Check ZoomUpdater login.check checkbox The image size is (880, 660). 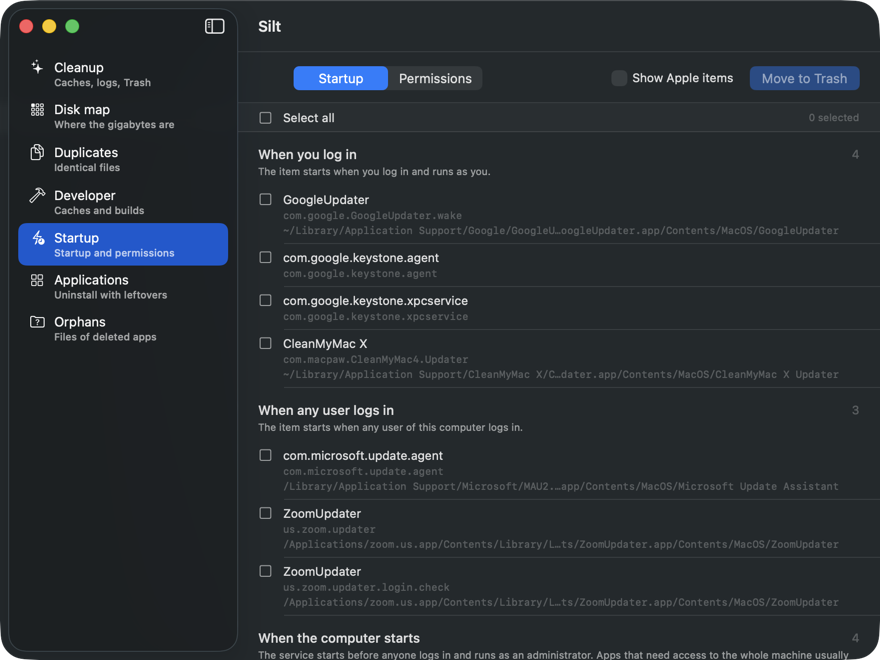click(x=265, y=571)
